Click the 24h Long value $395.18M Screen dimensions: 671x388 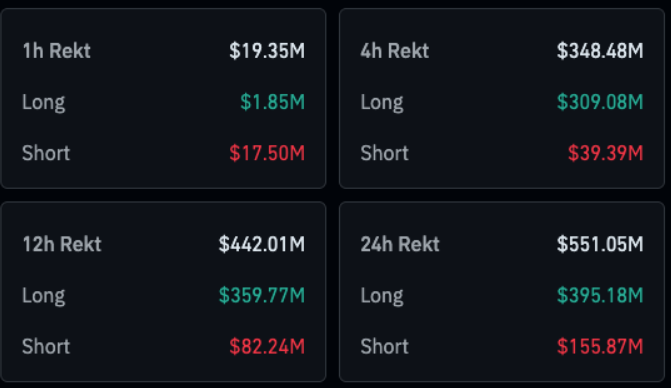pos(600,296)
